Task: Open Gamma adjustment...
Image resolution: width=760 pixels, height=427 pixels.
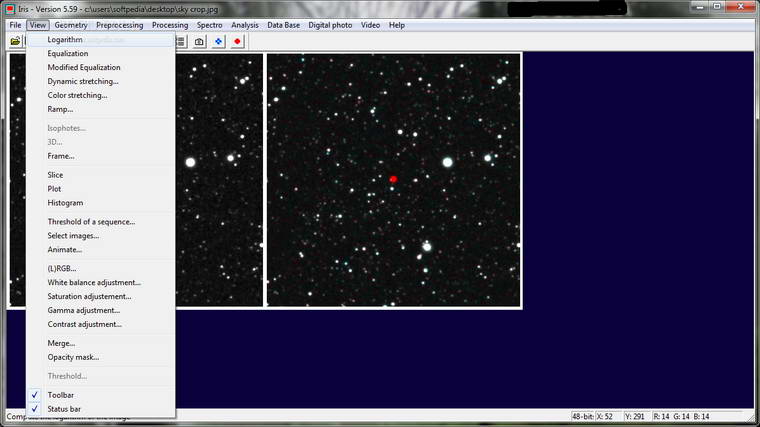Action: tap(101, 311)
